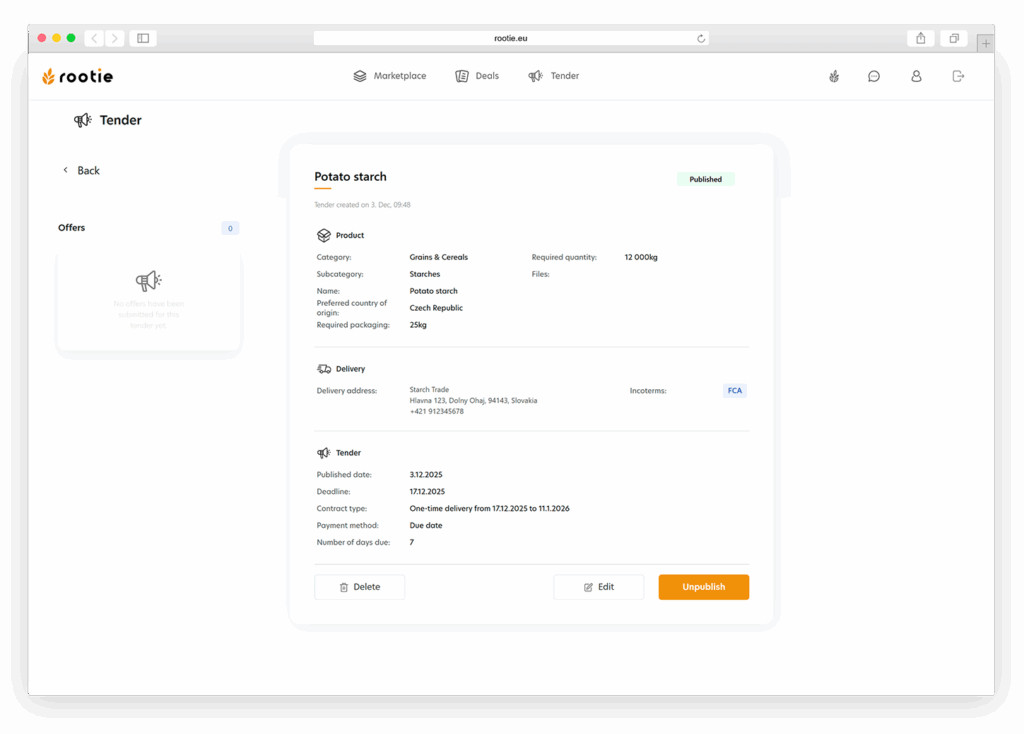Switch to the Tender tab

click(554, 76)
